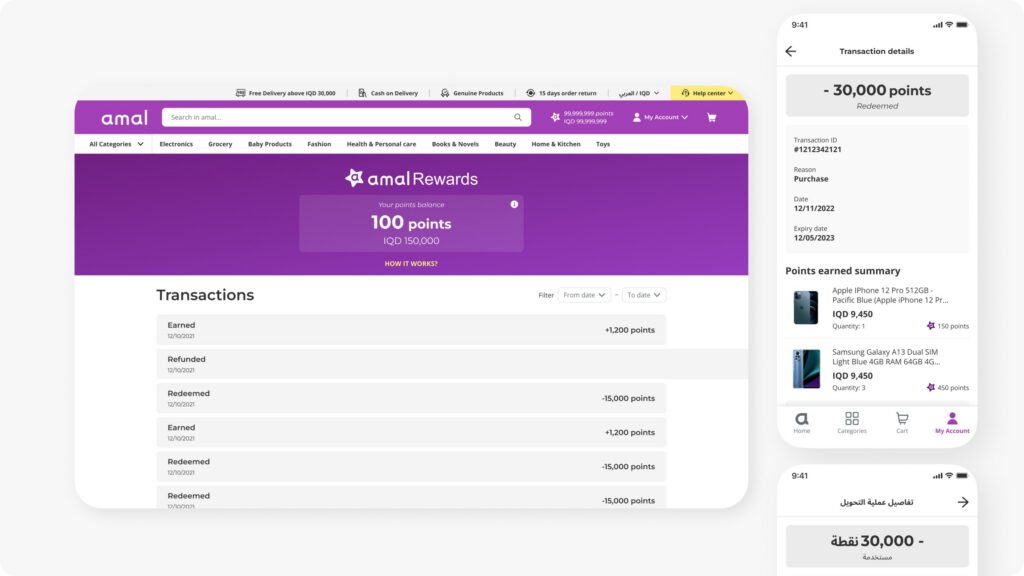This screenshot has height=576, width=1024.
Task: Click the My Account person icon in header
Action: click(x=637, y=118)
